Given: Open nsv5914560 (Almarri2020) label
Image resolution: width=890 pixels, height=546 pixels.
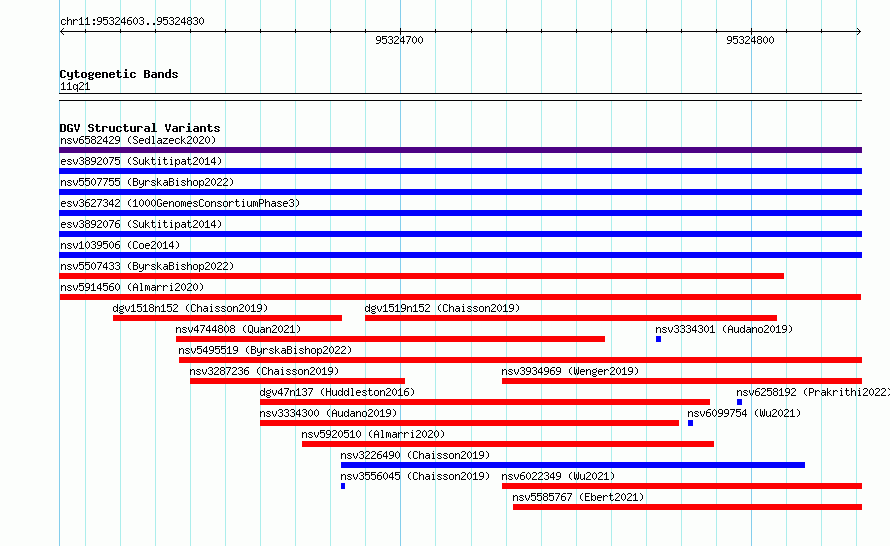Looking at the screenshot, I should coord(132,287).
